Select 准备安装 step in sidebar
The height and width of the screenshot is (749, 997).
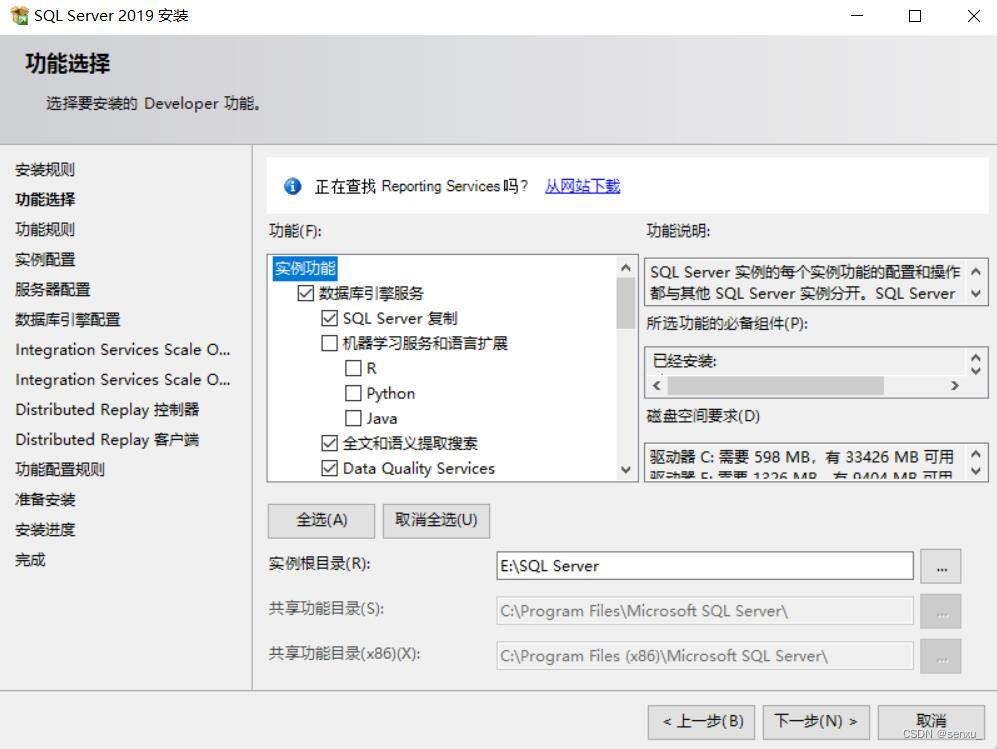click(x=45, y=500)
